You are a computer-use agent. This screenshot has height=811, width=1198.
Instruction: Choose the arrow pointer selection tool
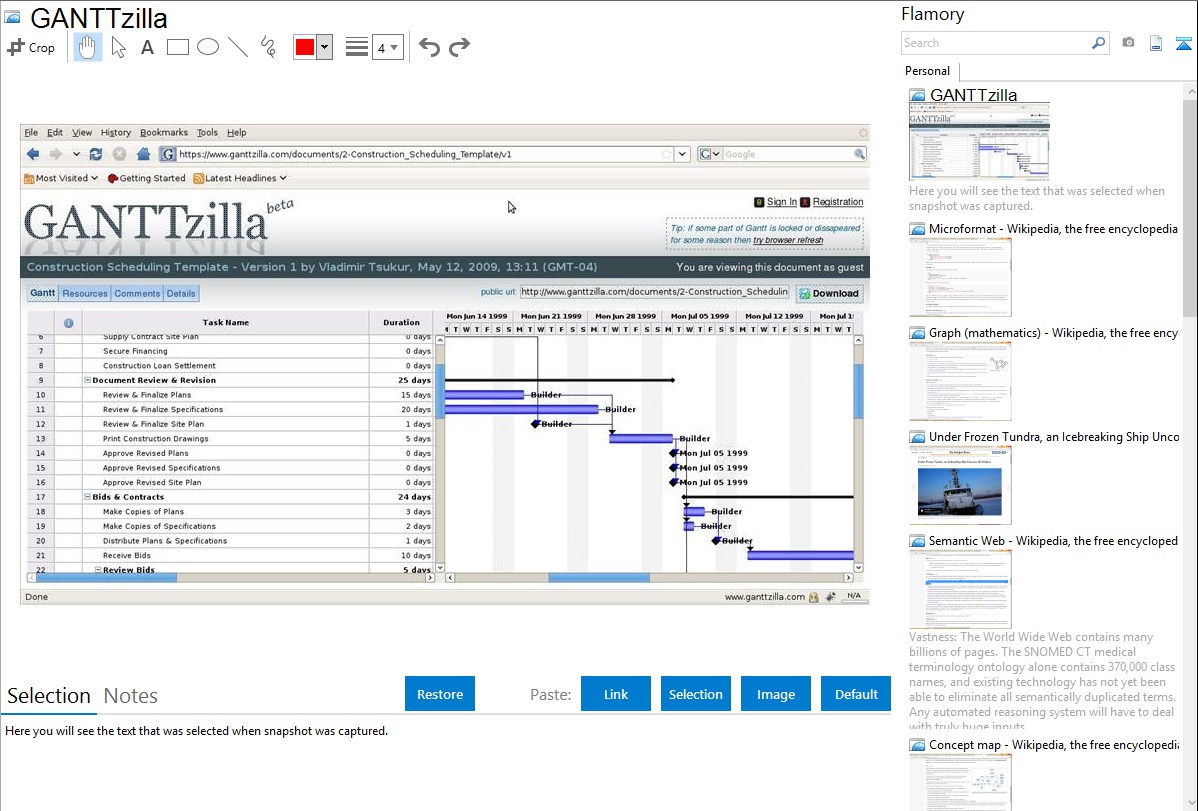coord(118,47)
